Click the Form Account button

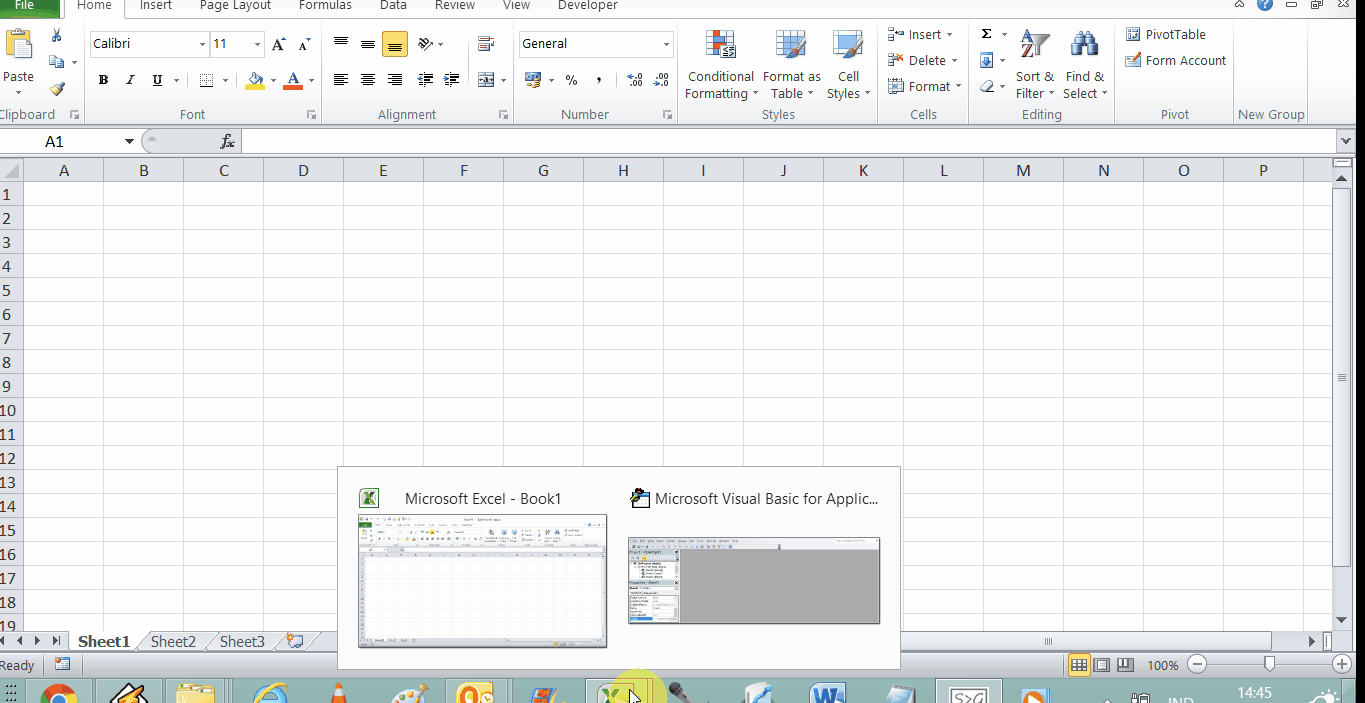(1175, 60)
